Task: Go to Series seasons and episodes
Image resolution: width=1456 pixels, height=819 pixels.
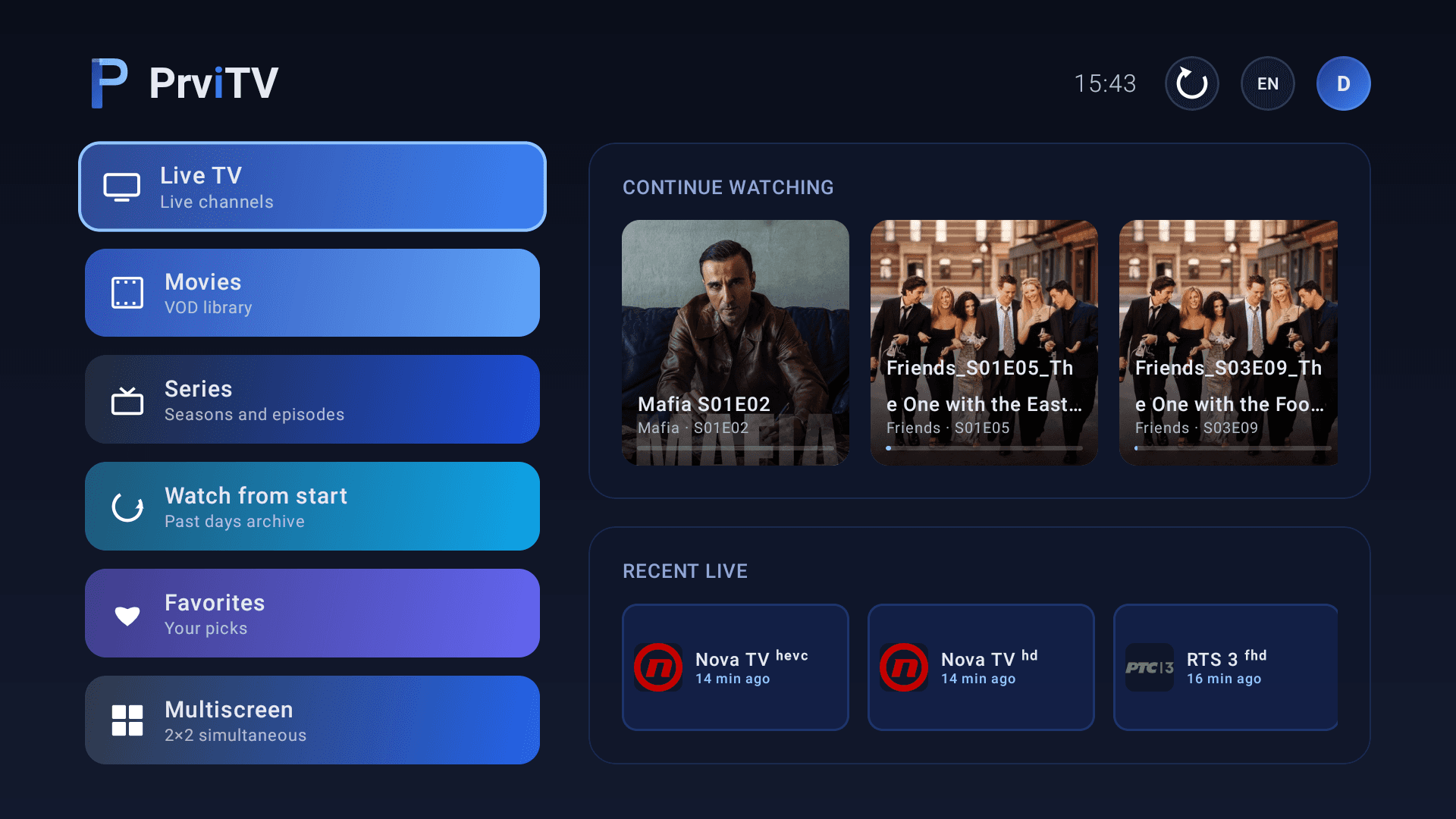Action: pyautogui.click(x=312, y=400)
